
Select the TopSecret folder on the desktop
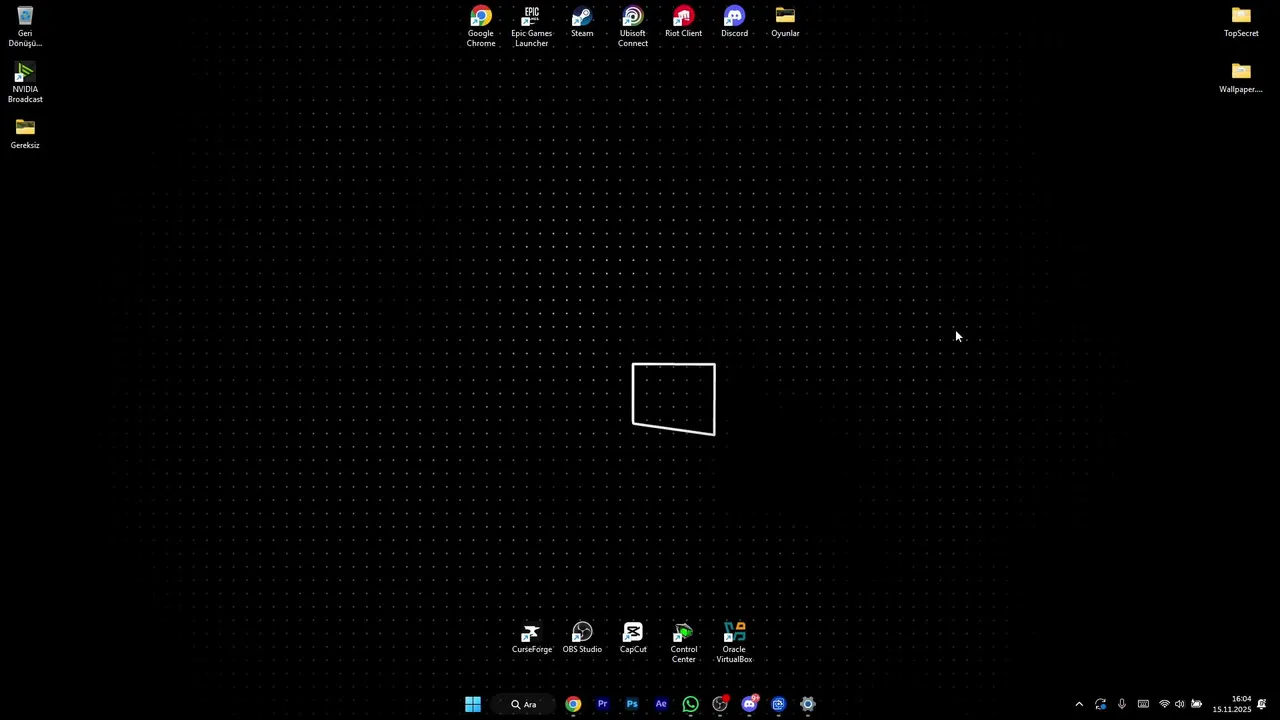pos(1241,22)
